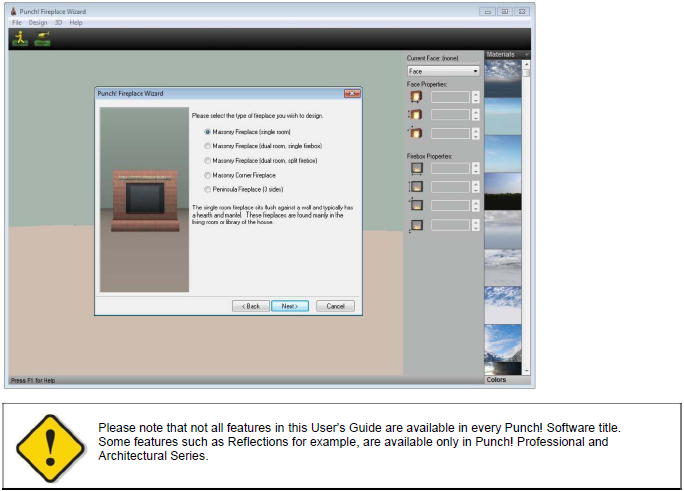This screenshot has width=684, height=491.
Task: Activate the walk-through view icon in toolbar
Action: pyautogui.click(x=20, y=38)
